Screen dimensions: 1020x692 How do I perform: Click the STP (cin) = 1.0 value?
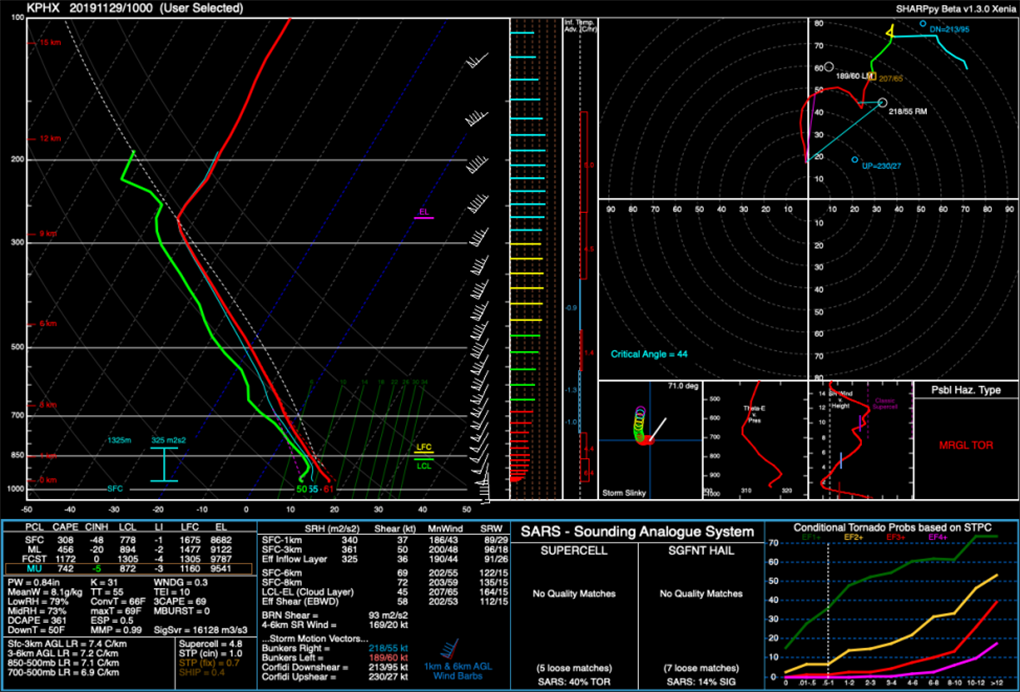tap(209, 653)
